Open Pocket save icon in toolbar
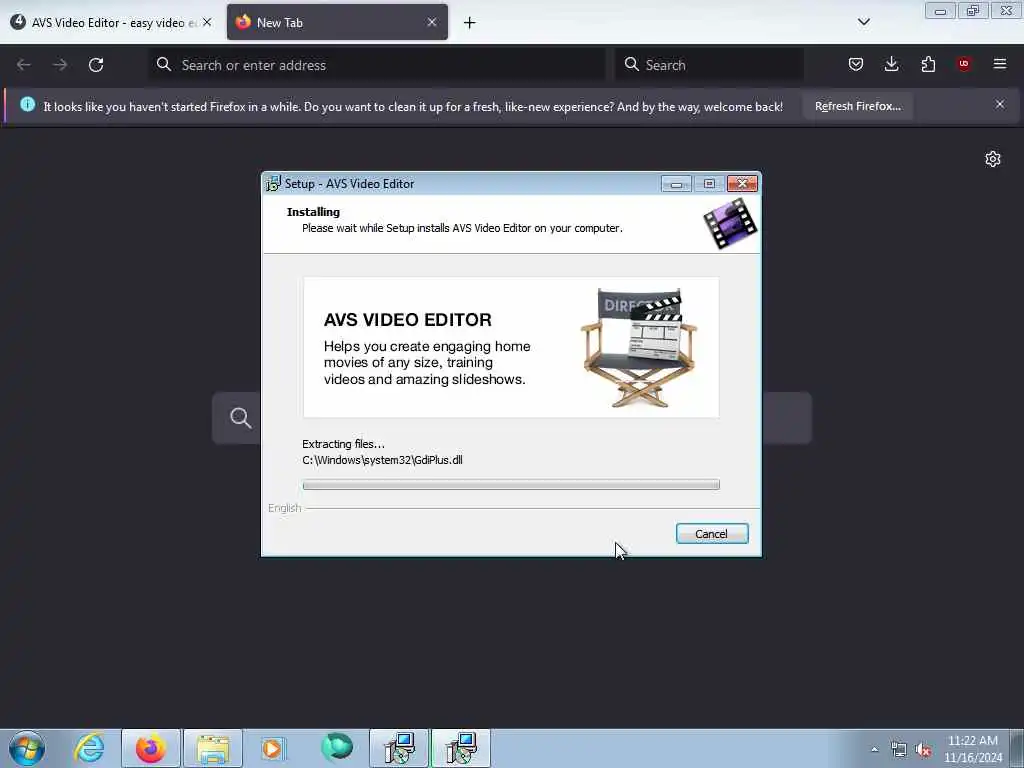The image size is (1024, 768). click(x=856, y=64)
